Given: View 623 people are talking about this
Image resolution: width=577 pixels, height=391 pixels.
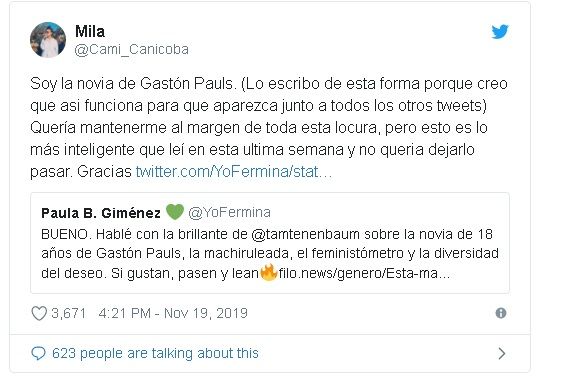Looking at the screenshot, I should click(x=155, y=353).
